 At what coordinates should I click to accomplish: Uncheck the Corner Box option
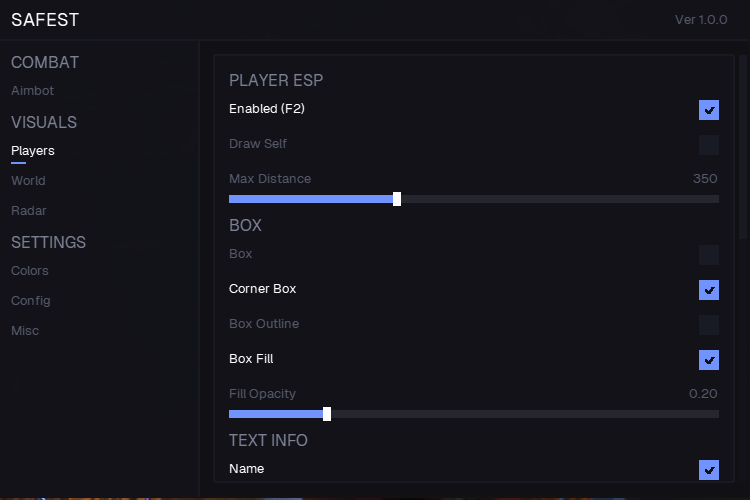coord(709,290)
